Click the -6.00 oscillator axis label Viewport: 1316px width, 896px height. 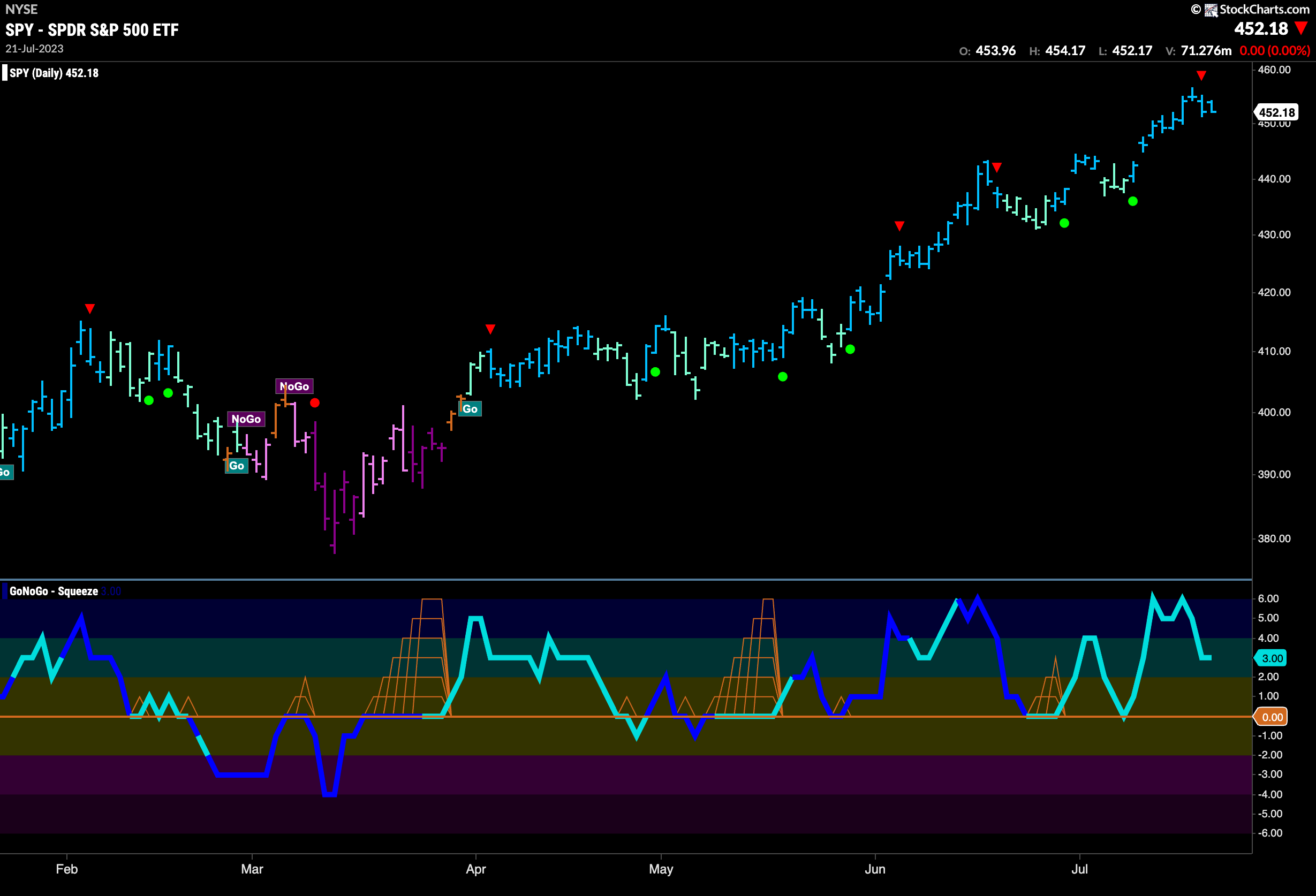click(1269, 833)
